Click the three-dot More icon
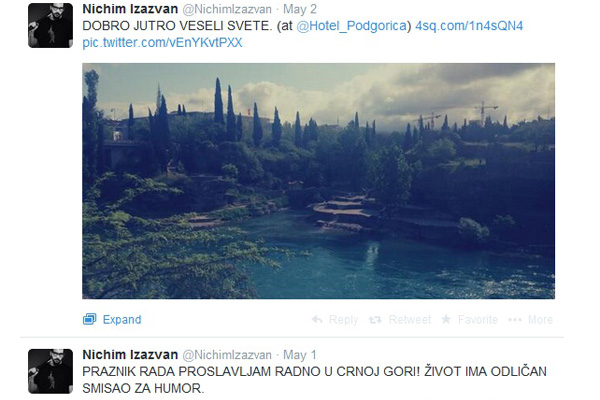The image size is (600, 400). tap(515, 320)
